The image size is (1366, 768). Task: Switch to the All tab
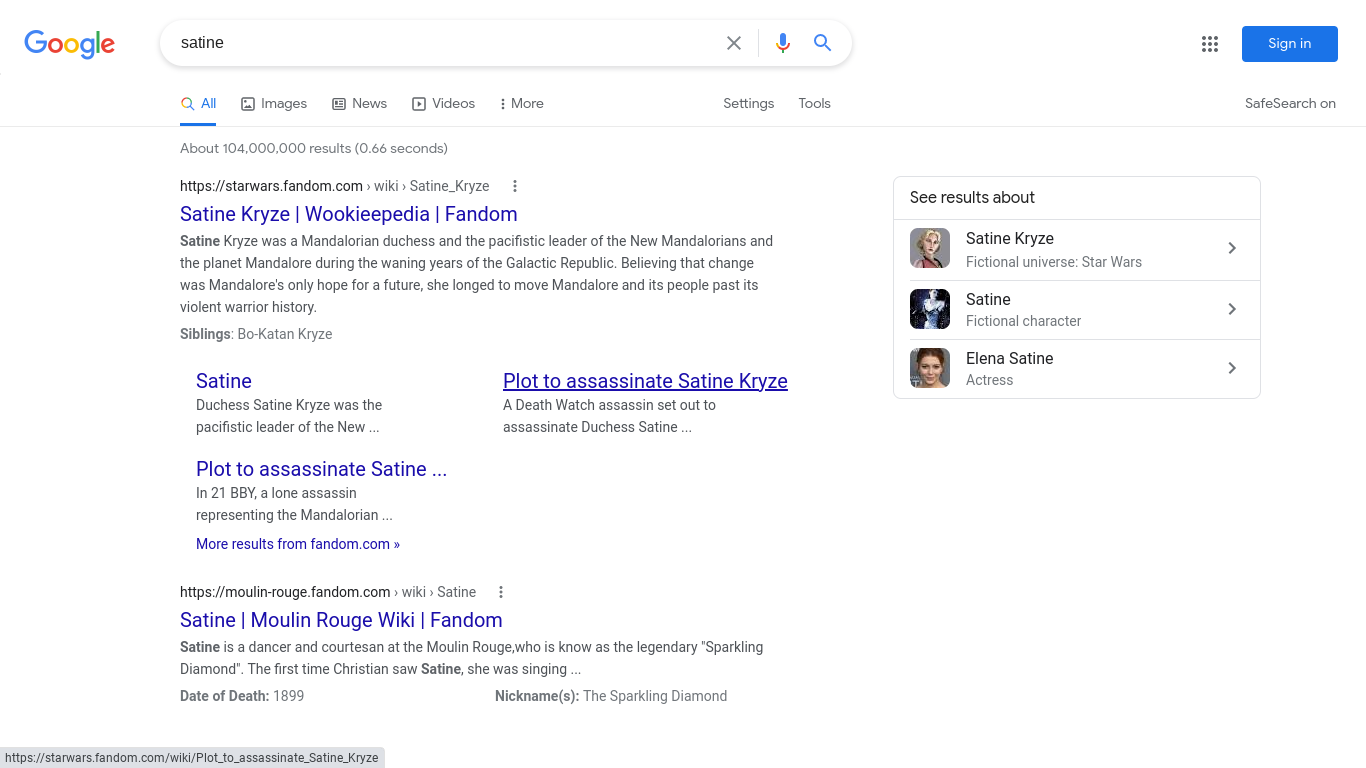[198, 104]
